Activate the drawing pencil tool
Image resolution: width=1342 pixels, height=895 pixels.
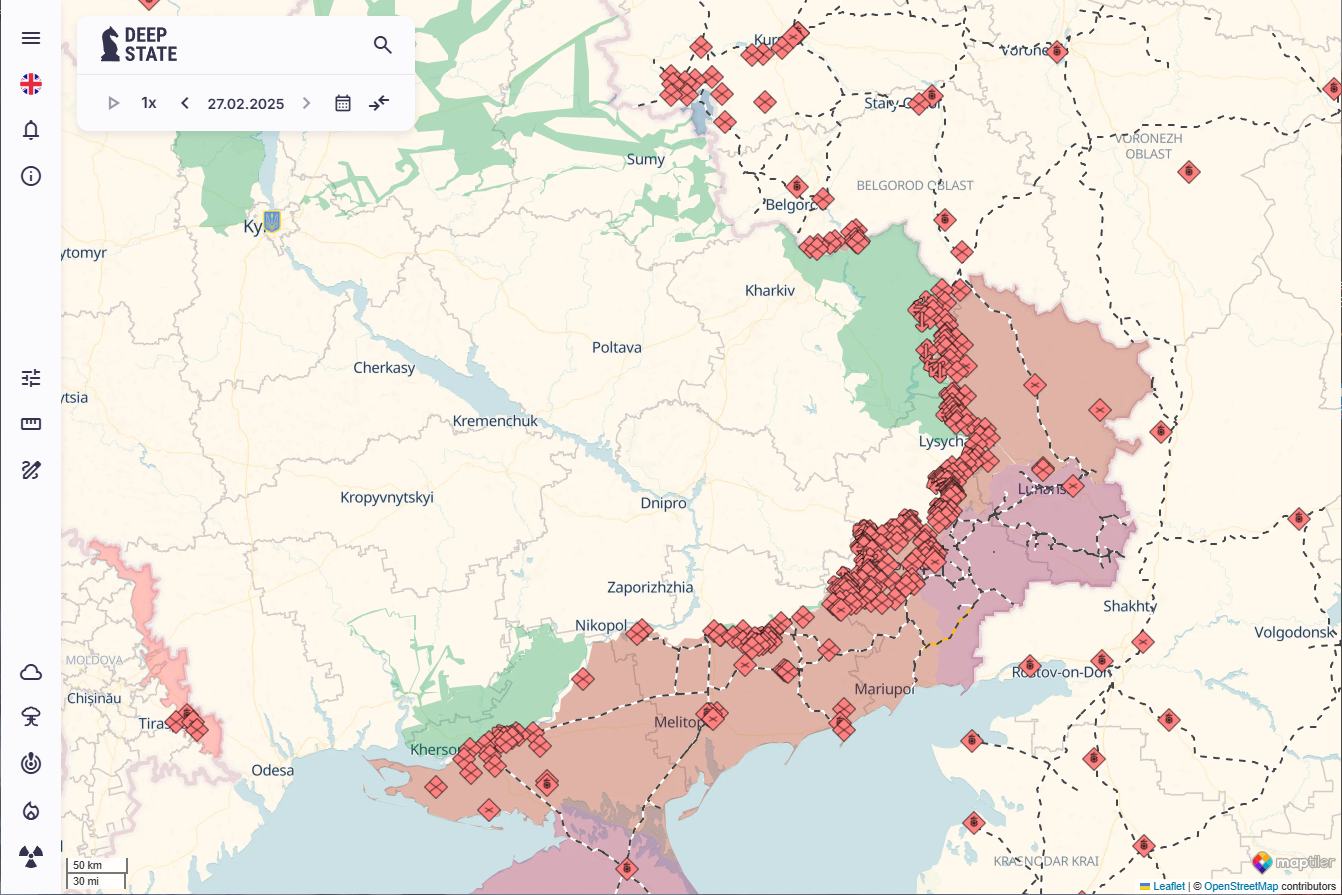coord(31,470)
